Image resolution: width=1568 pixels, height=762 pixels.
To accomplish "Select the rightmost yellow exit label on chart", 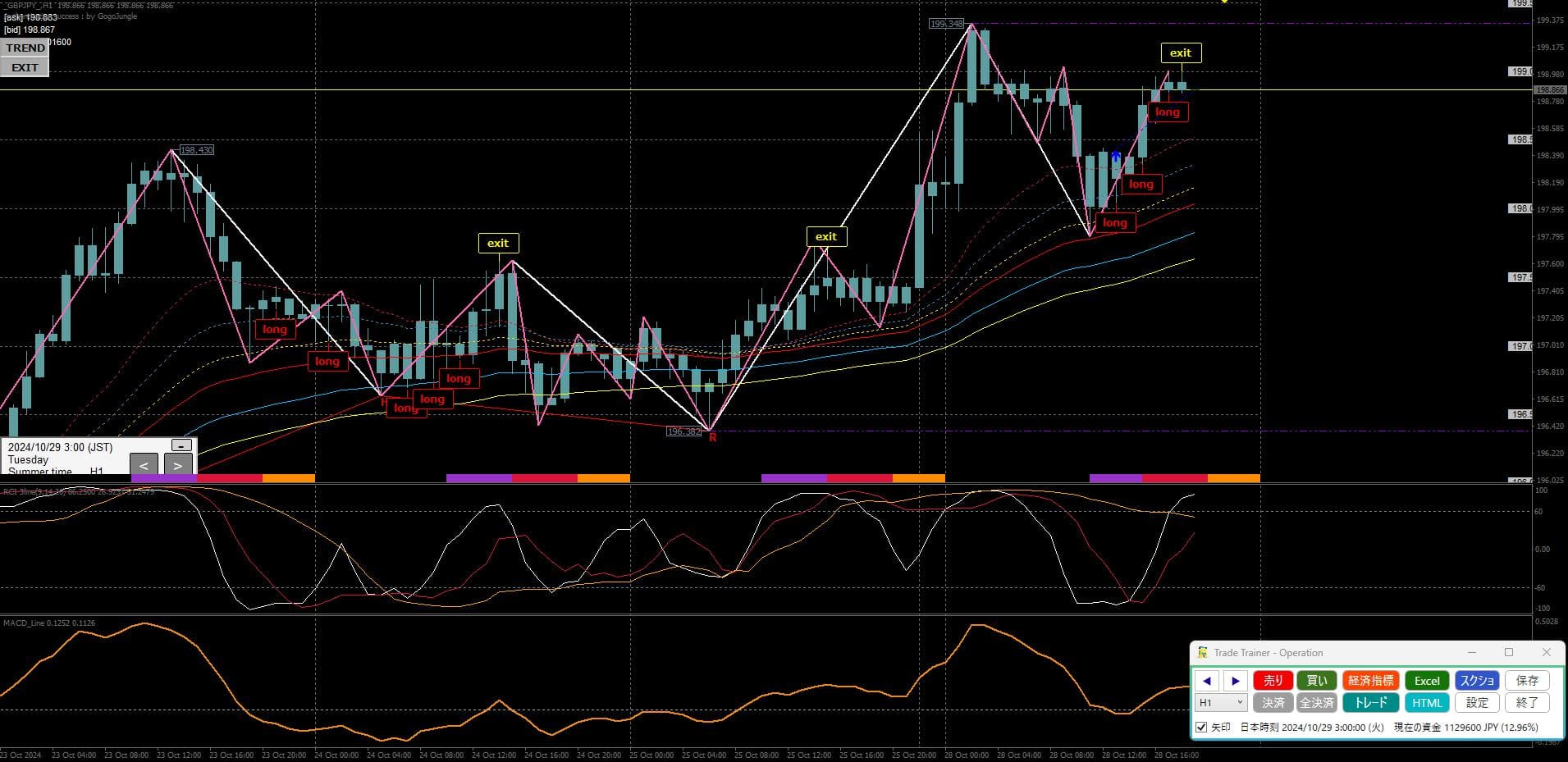I will (1180, 53).
